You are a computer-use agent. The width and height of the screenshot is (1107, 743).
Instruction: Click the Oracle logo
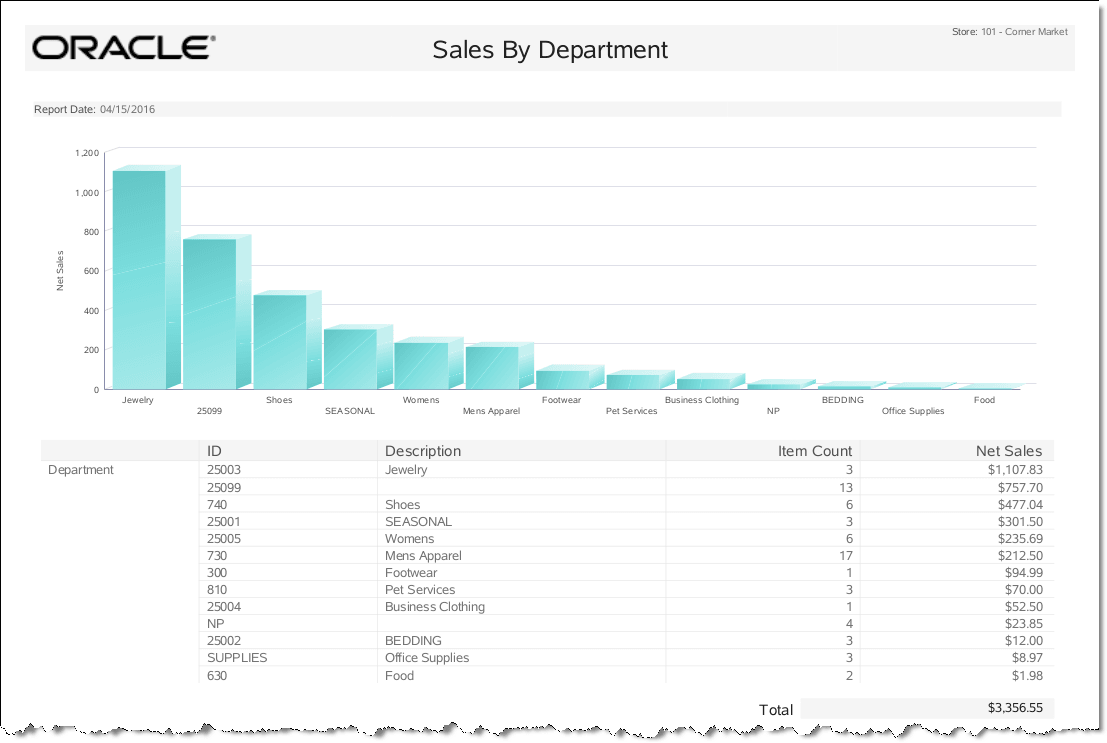124,47
